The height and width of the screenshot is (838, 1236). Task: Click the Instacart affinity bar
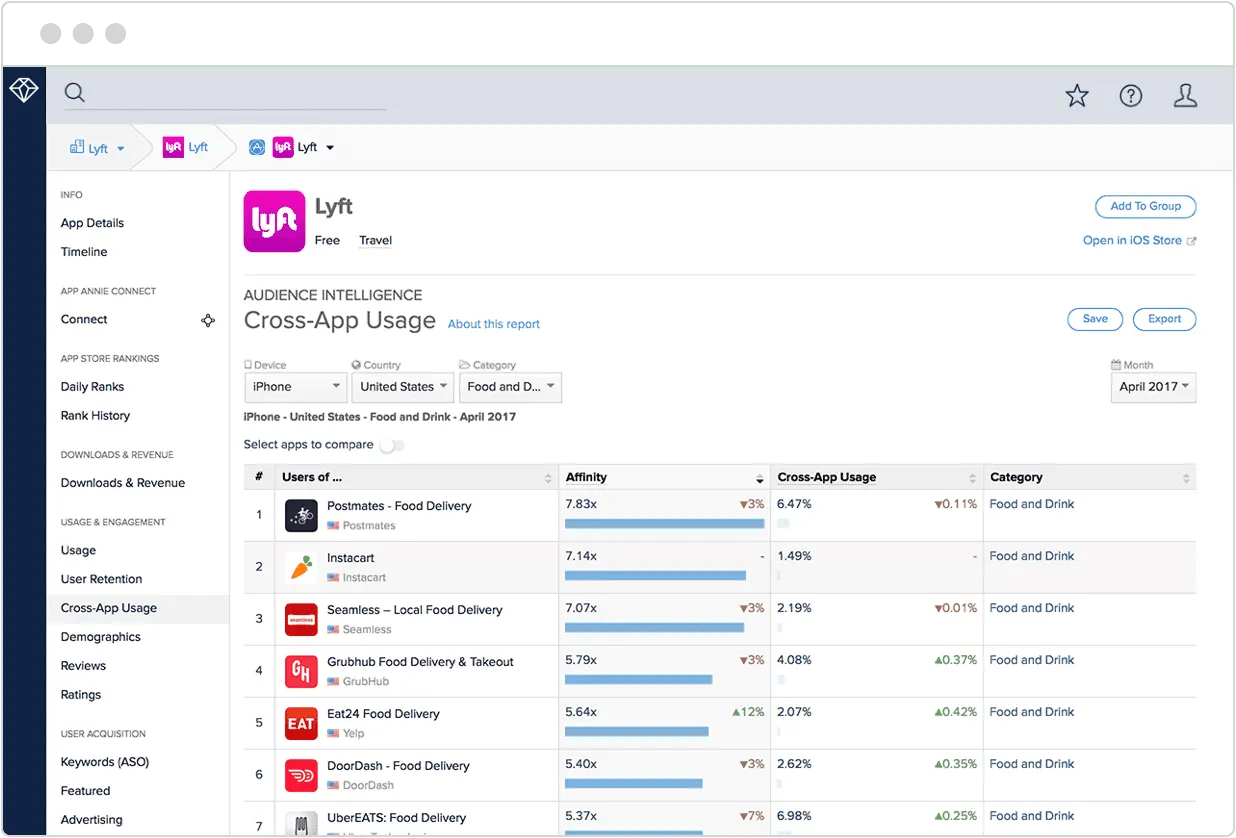pos(655,575)
